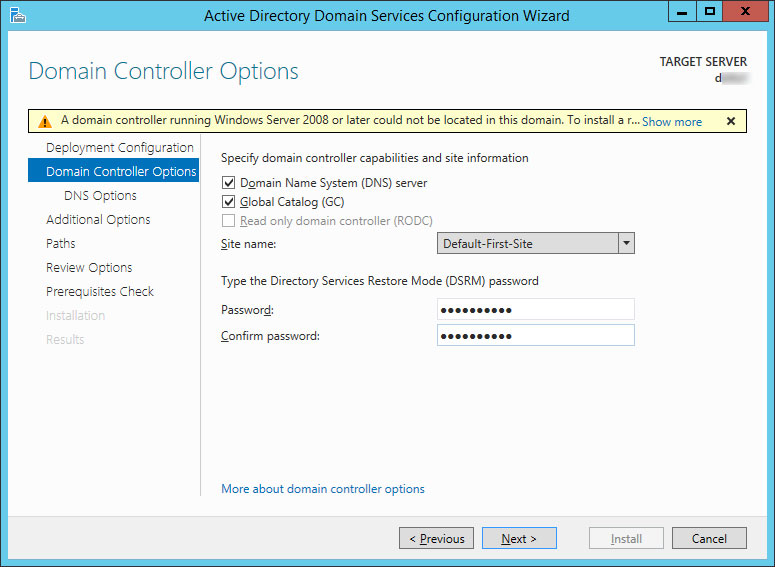Close the wizard window
The image size is (775, 567).
click(x=745, y=11)
